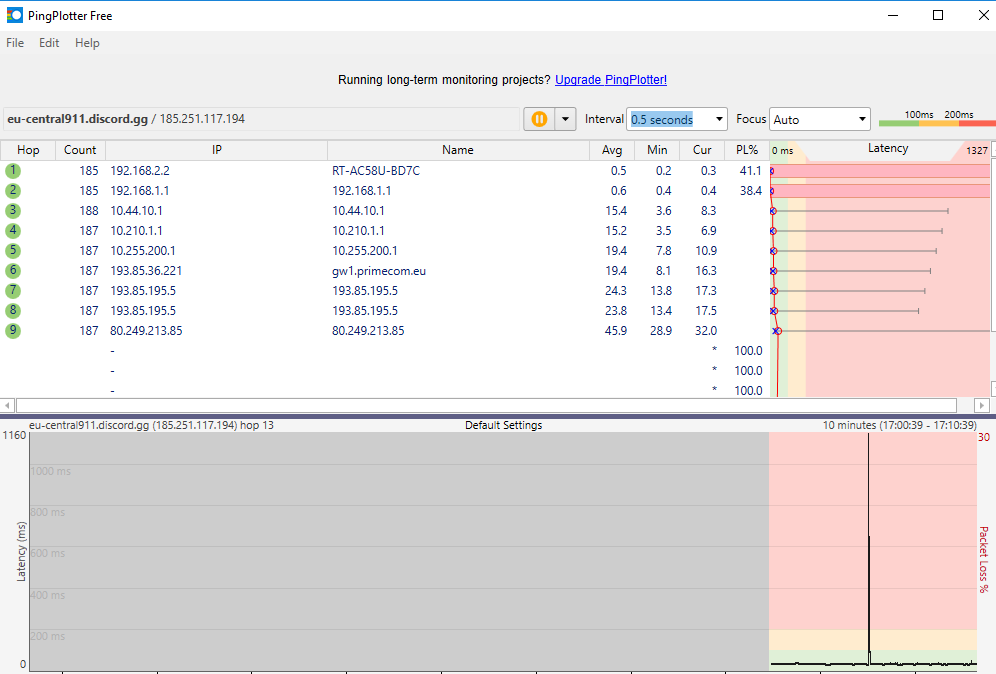996x674 pixels.
Task: Select the hop 1 green circle icon
Action: [x=13, y=171]
